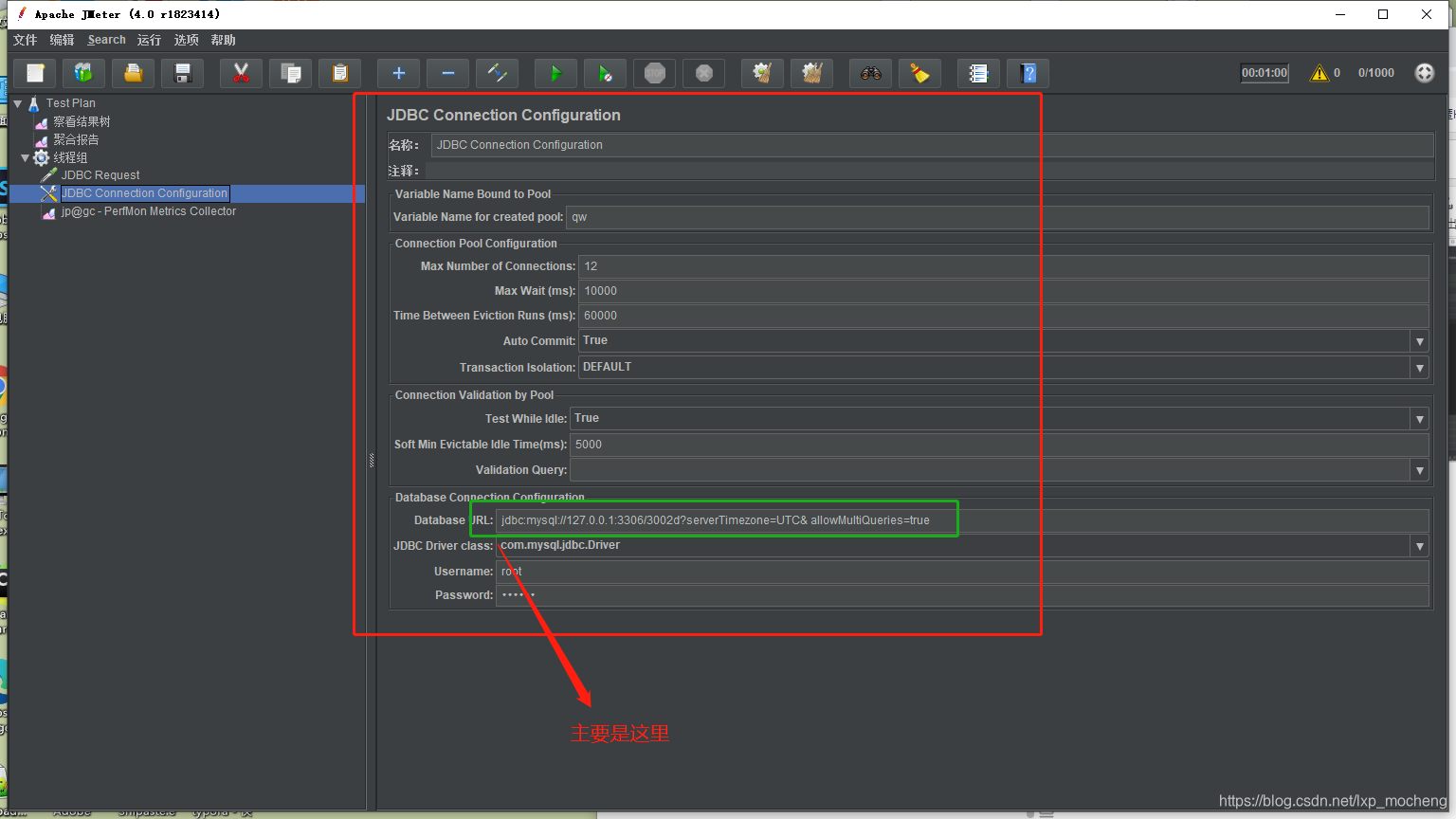The width and height of the screenshot is (1456, 819).
Task: Click the 名称 name field
Action: click(x=932, y=145)
